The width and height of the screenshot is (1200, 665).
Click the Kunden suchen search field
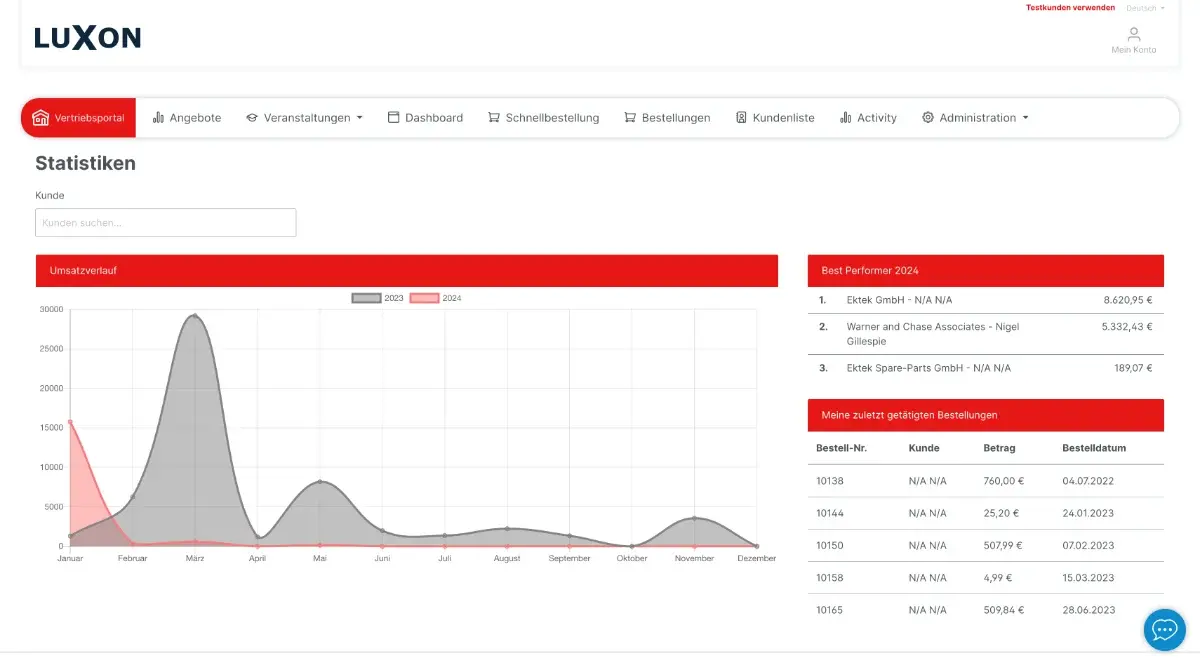click(165, 222)
